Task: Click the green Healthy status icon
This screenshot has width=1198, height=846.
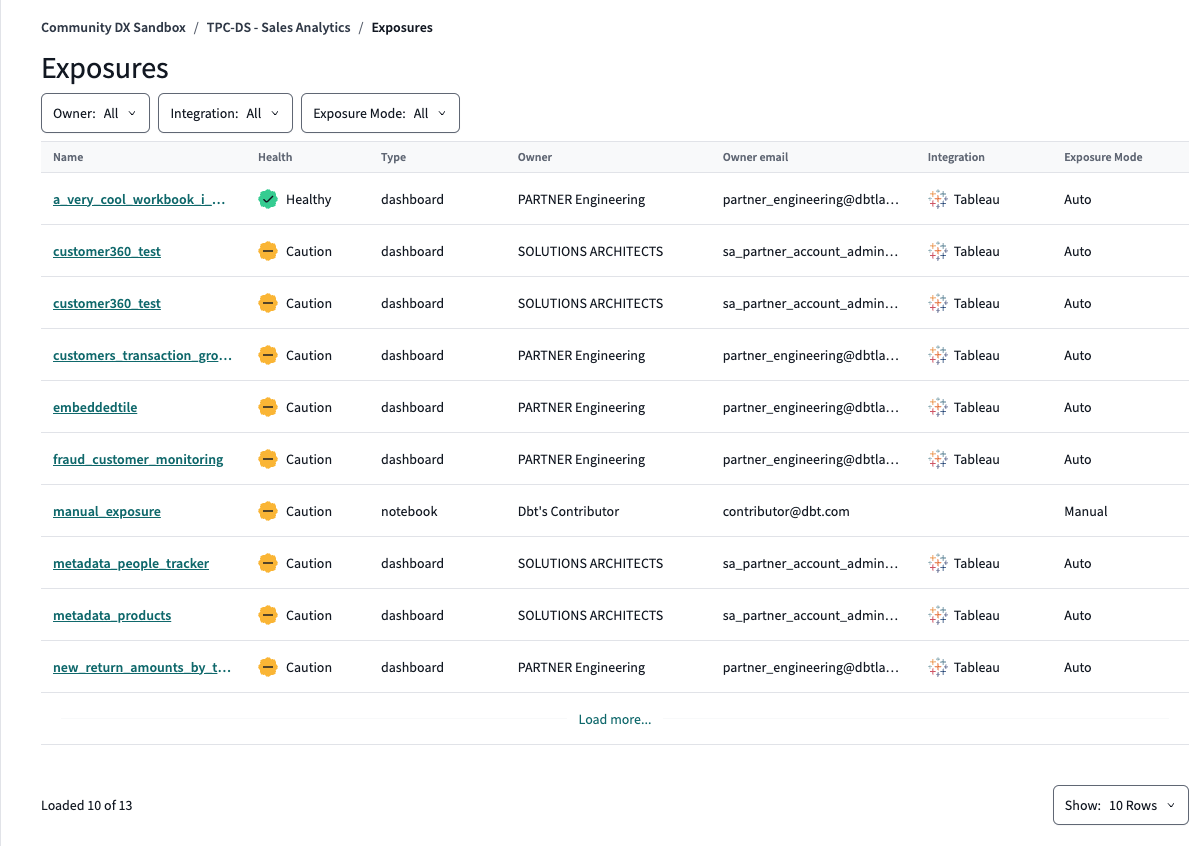Action: (x=267, y=199)
